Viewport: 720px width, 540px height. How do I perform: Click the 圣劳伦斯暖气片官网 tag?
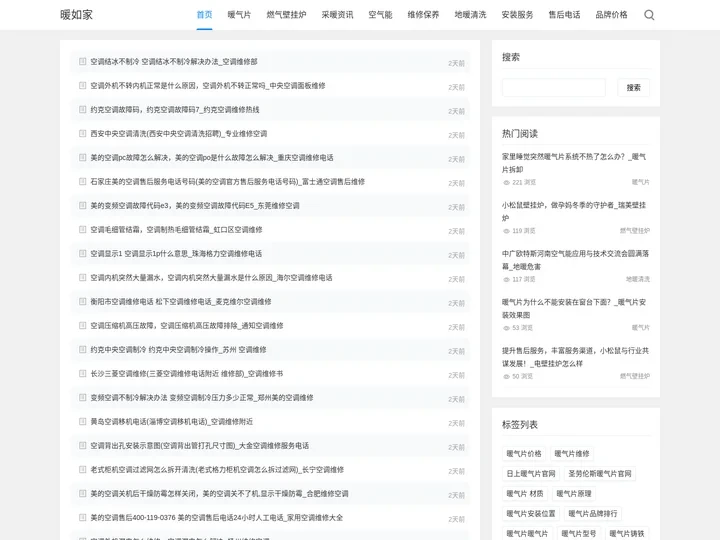[600, 473]
